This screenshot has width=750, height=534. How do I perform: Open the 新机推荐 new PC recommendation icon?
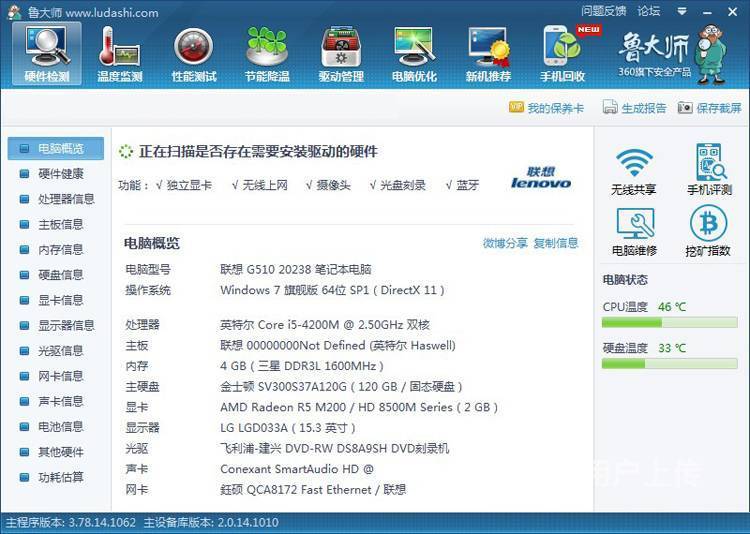point(488,54)
